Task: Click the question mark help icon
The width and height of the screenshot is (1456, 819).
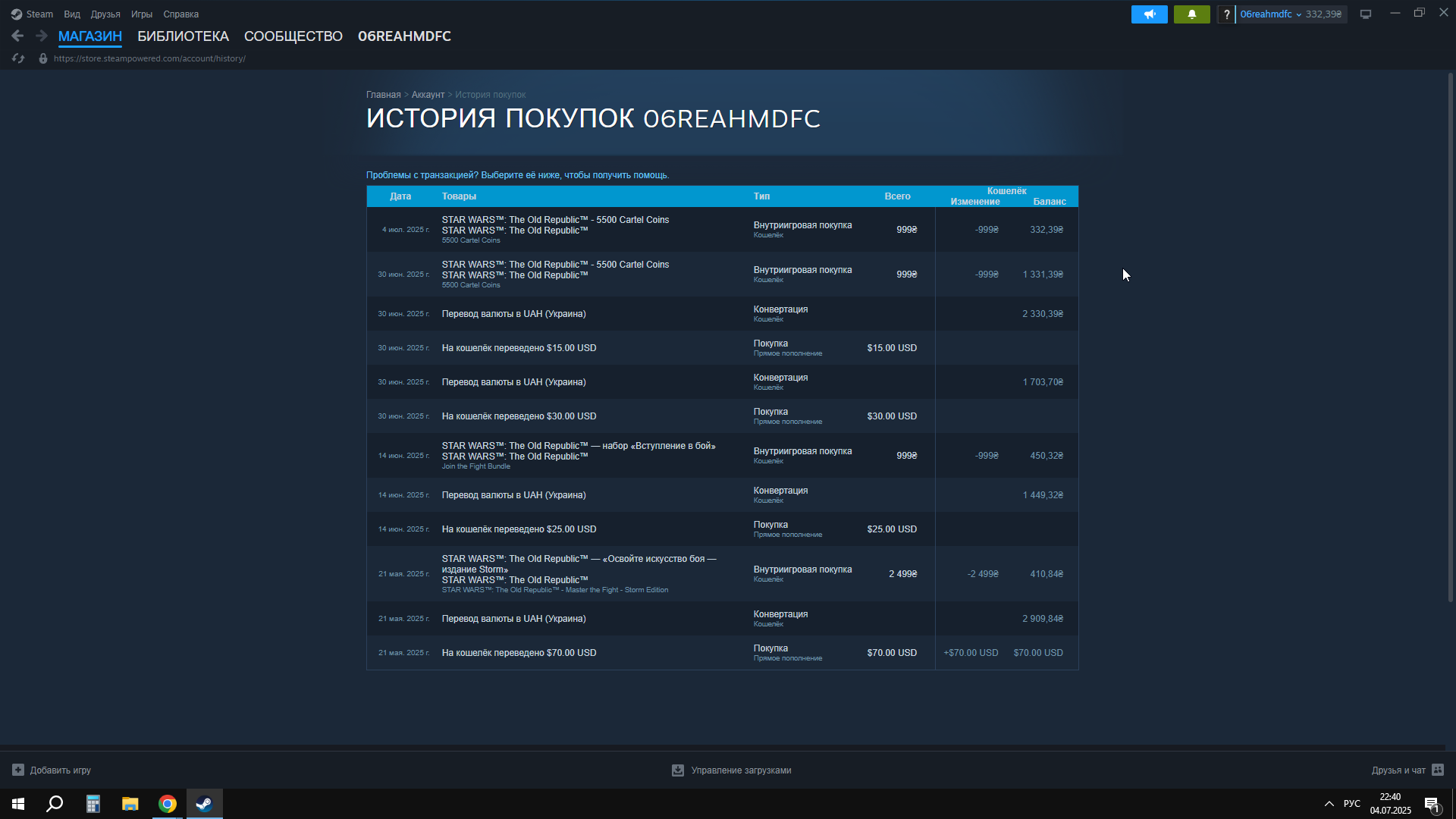Action: pyautogui.click(x=1226, y=14)
